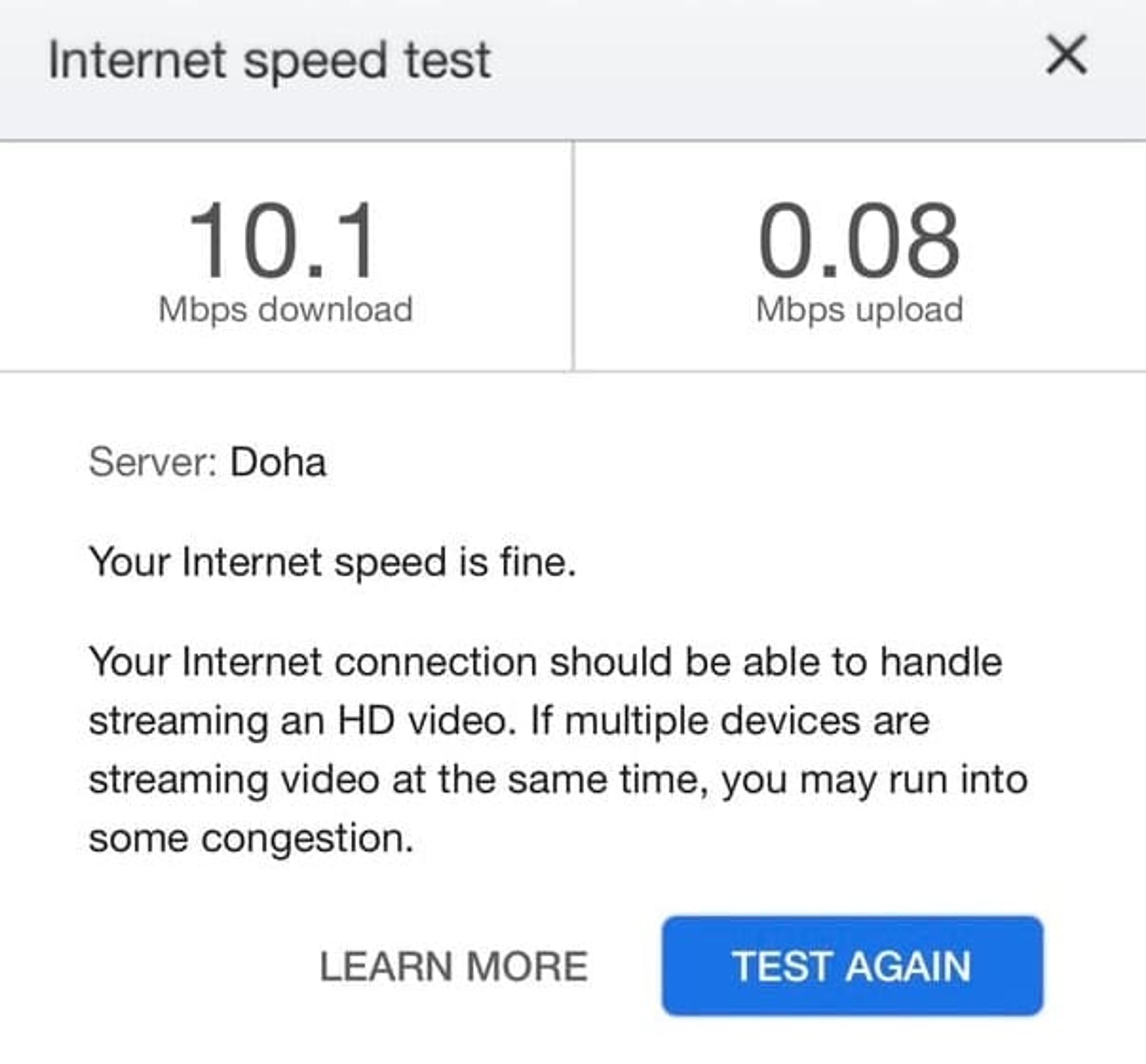Image resolution: width=1146 pixels, height=1064 pixels.
Task: Click the words 'some congestion'
Action: pos(251,839)
